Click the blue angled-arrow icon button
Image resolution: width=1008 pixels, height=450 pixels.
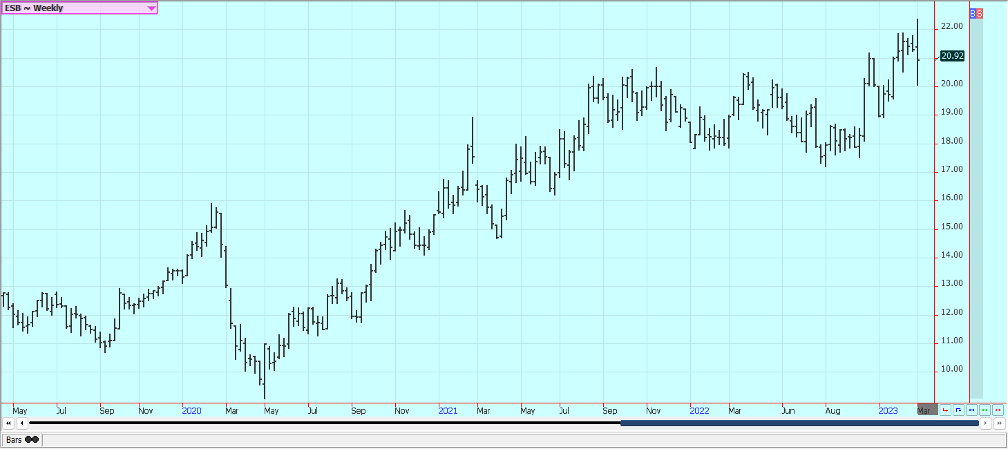click(958, 410)
